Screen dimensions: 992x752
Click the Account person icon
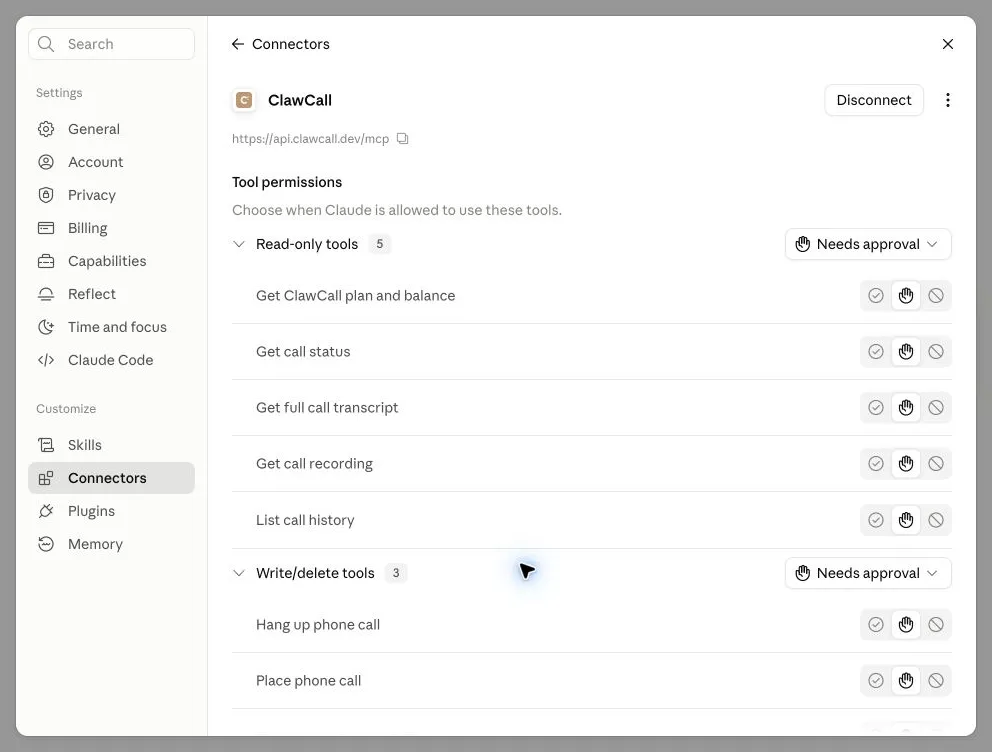pyautogui.click(x=46, y=162)
